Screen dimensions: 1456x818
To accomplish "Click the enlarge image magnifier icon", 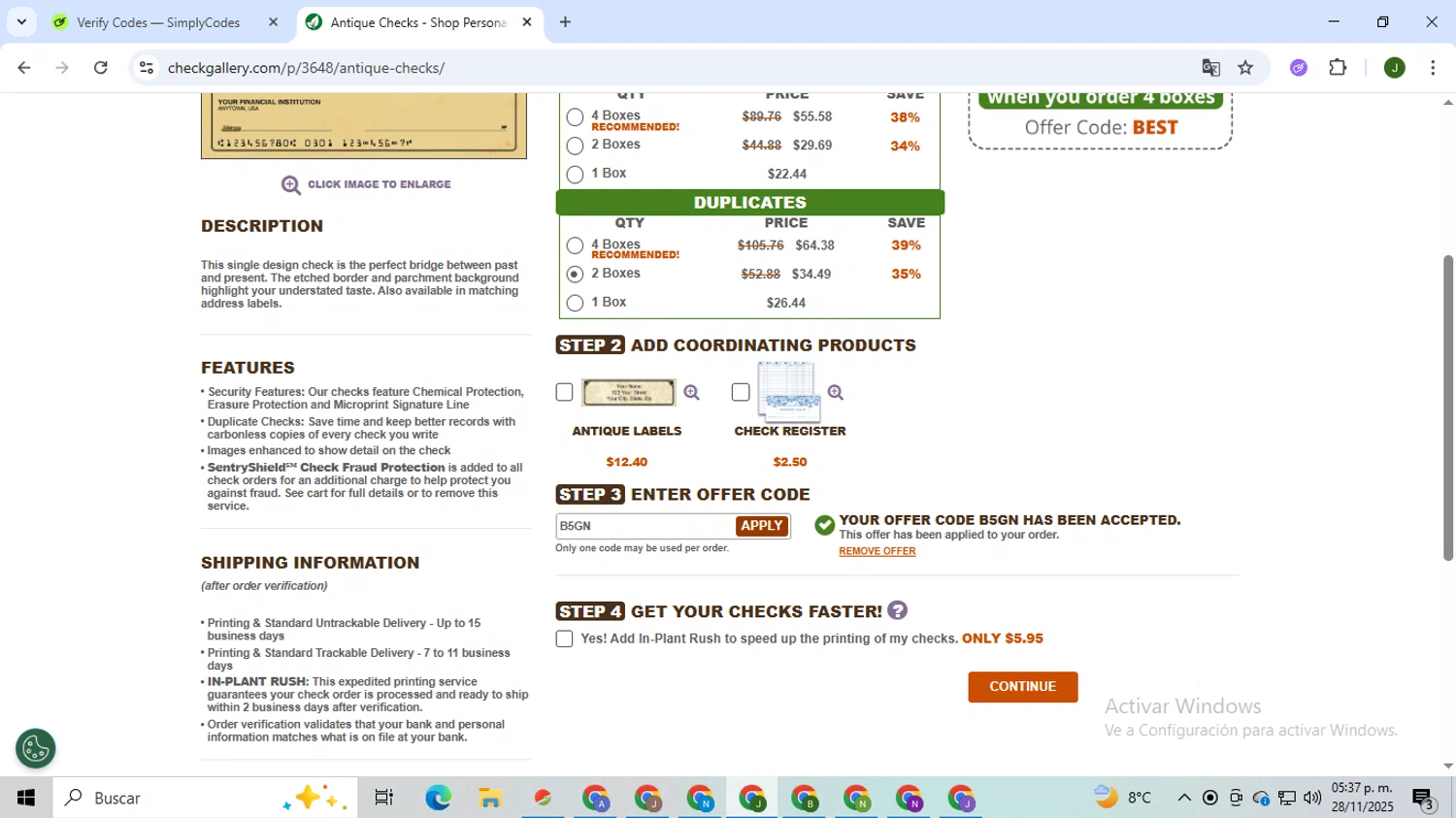I will coord(290,184).
